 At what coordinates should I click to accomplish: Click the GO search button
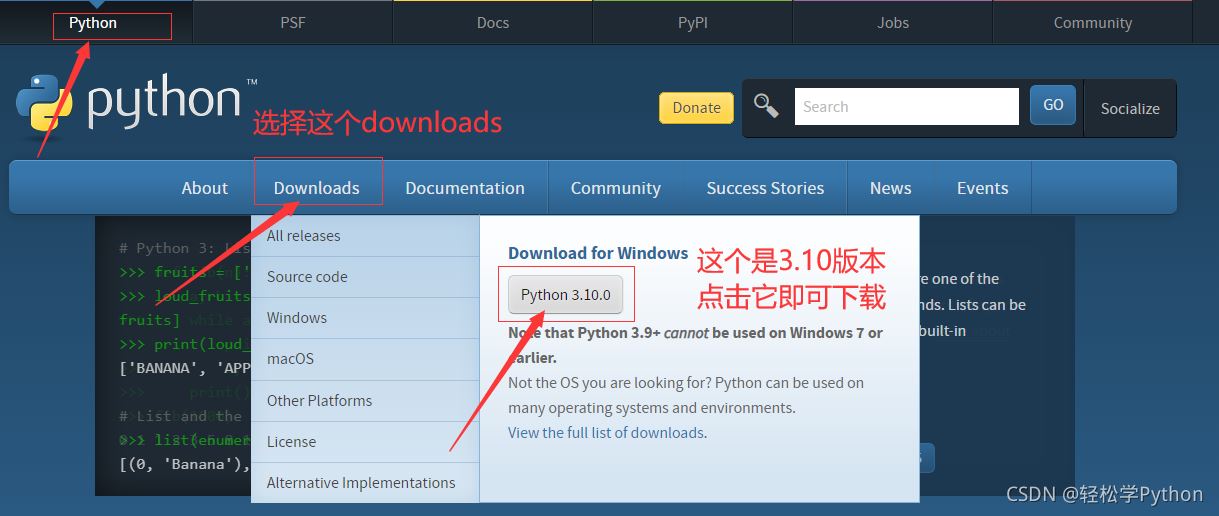(x=1053, y=105)
